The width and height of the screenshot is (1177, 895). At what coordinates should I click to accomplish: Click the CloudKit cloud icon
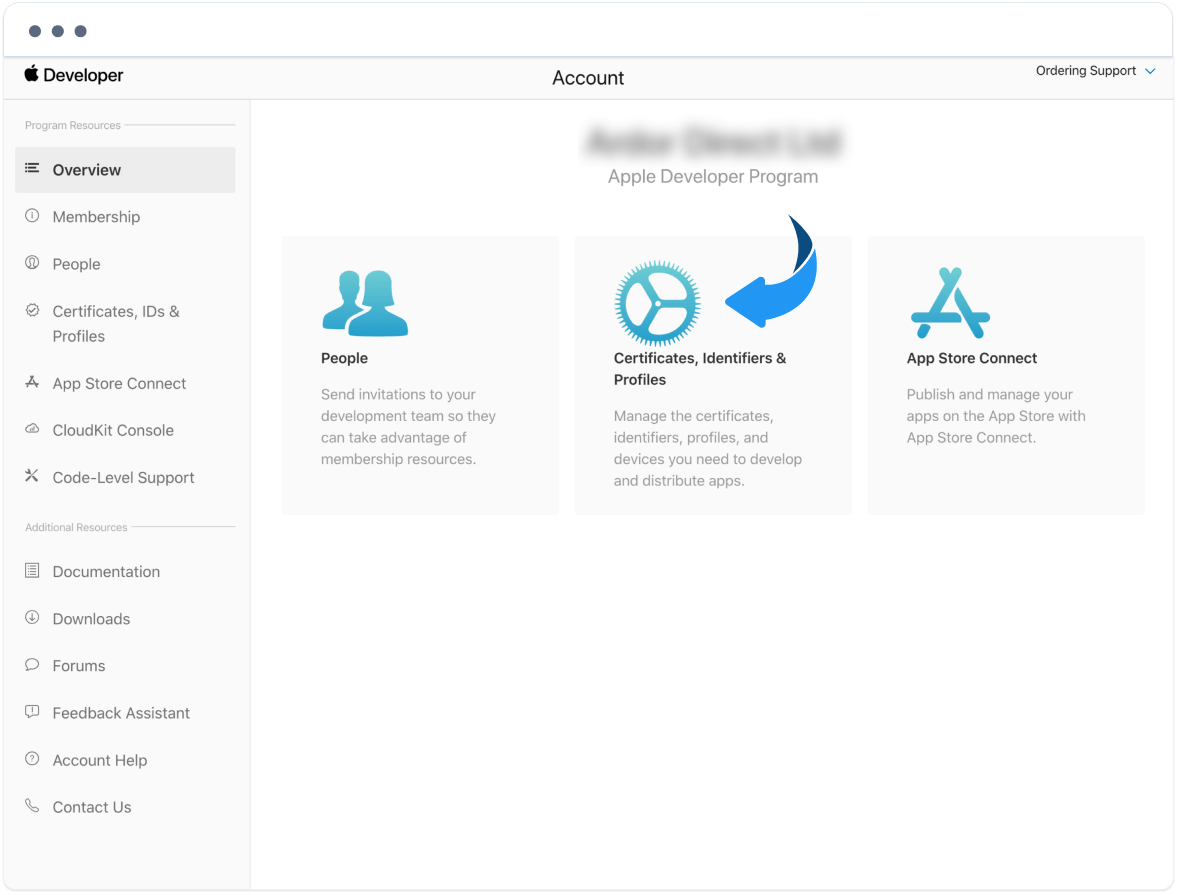[32, 429]
